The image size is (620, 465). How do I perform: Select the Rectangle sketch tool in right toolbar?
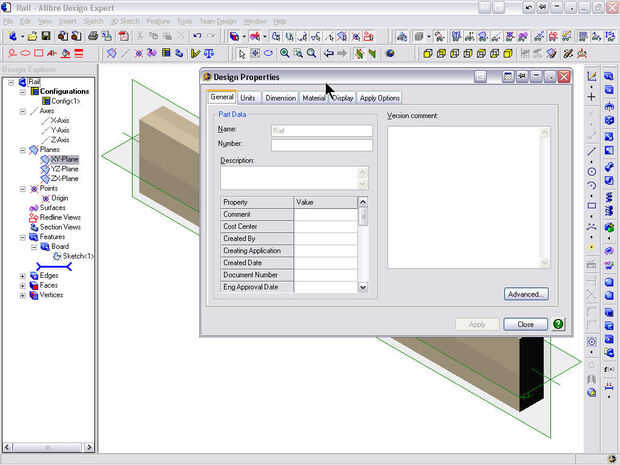point(592,206)
